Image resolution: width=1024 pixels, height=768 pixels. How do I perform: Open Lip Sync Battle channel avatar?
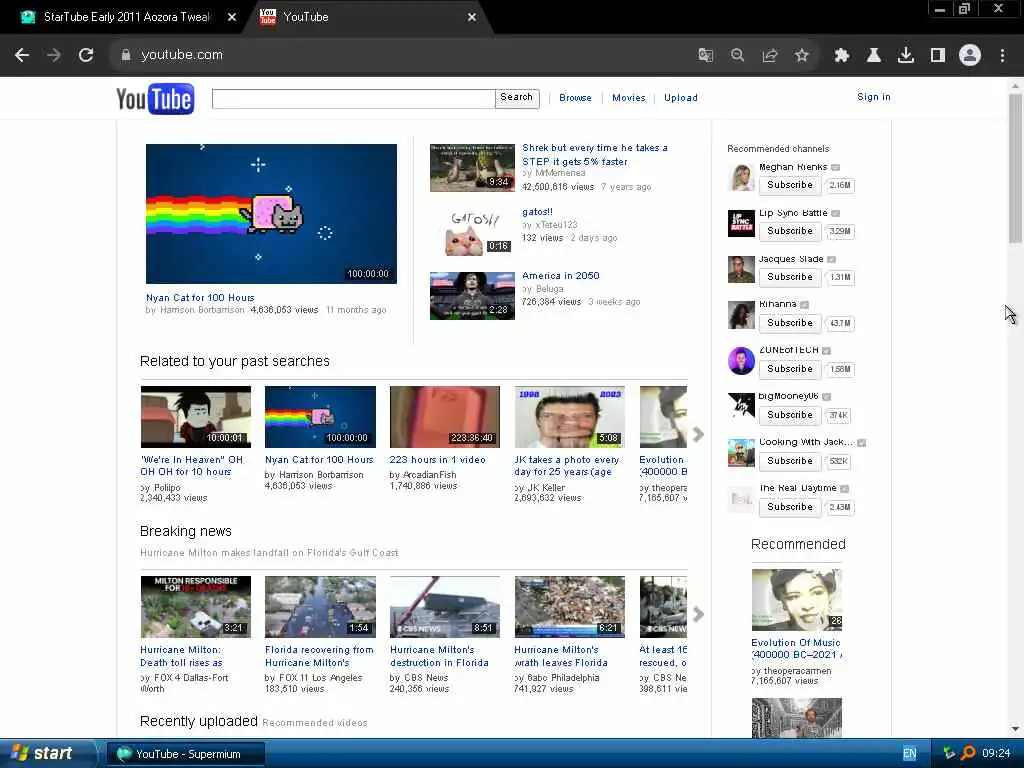741,223
